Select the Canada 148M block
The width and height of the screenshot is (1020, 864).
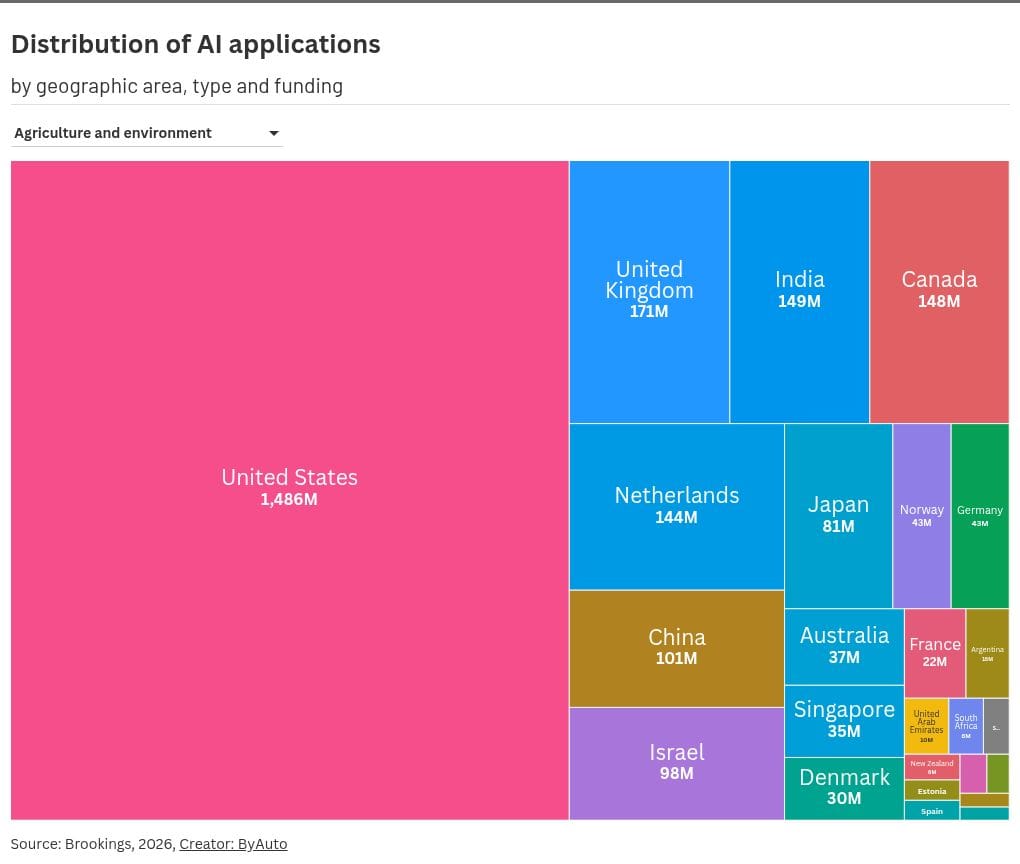coord(939,292)
